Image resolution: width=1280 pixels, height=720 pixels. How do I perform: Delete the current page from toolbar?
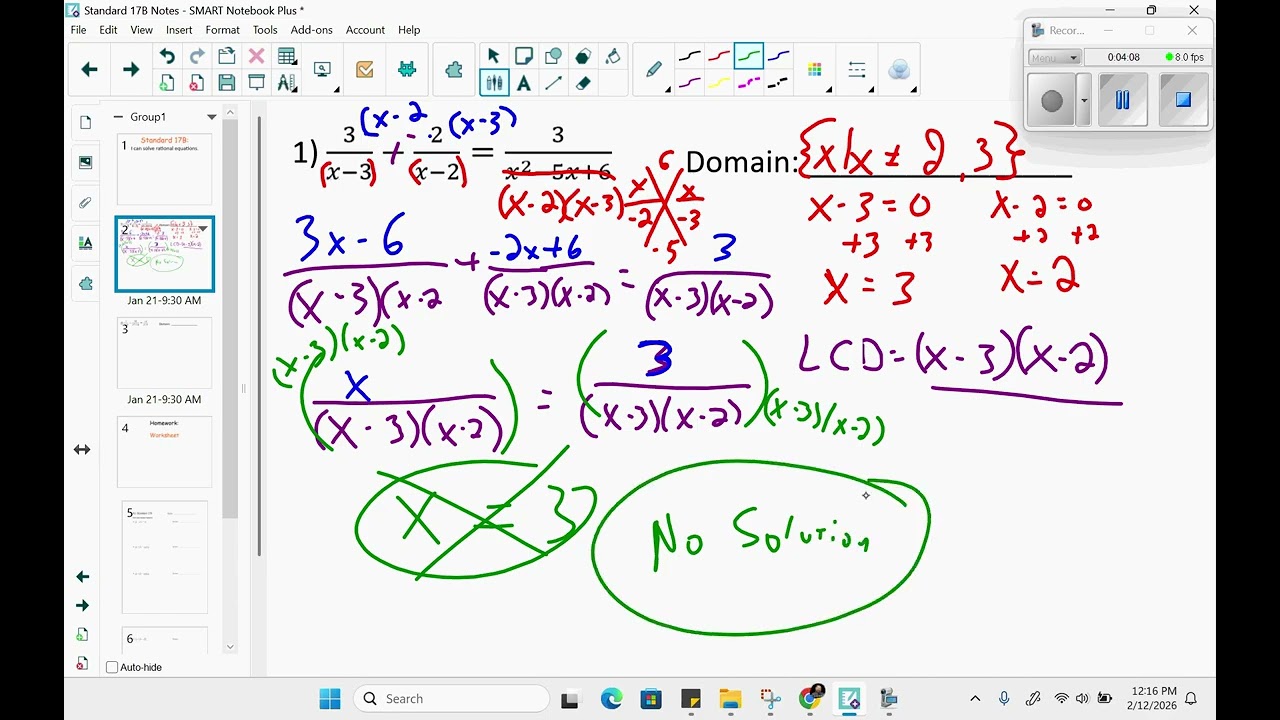coord(197,83)
